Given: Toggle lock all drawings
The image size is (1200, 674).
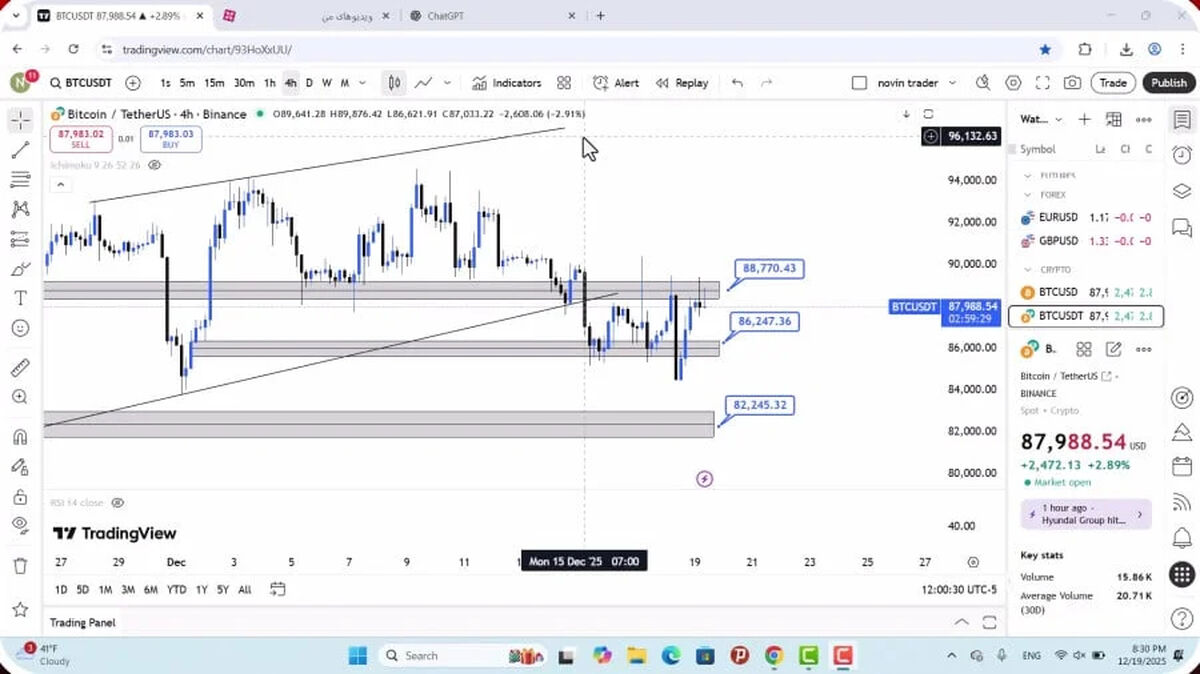Looking at the screenshot, I should tap(20, 496).
